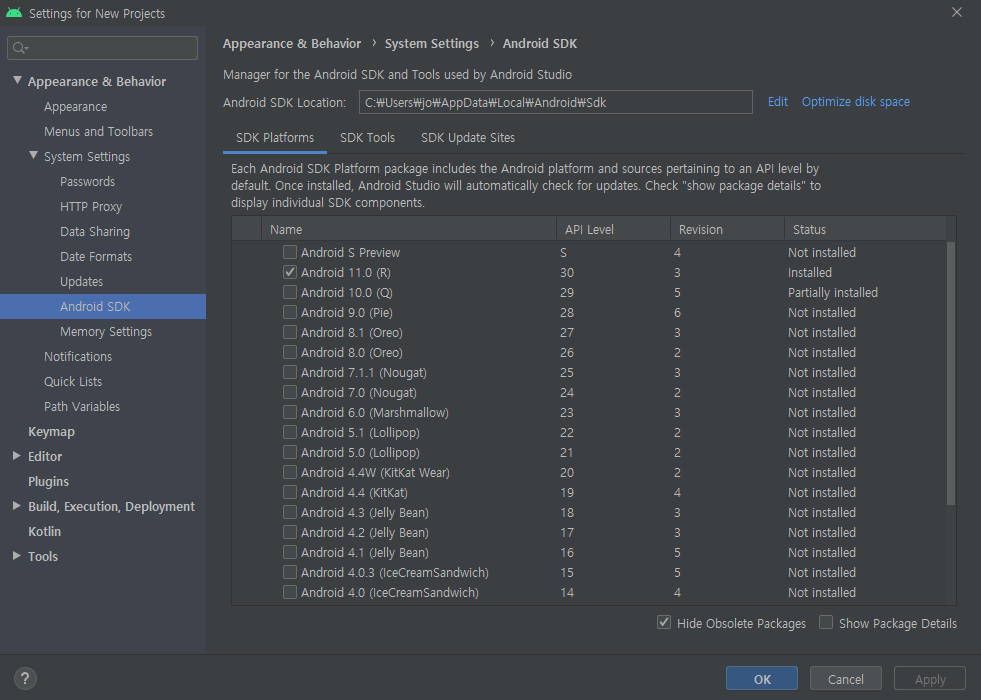Close the Settings for New Projects dialog

[957, 13]
